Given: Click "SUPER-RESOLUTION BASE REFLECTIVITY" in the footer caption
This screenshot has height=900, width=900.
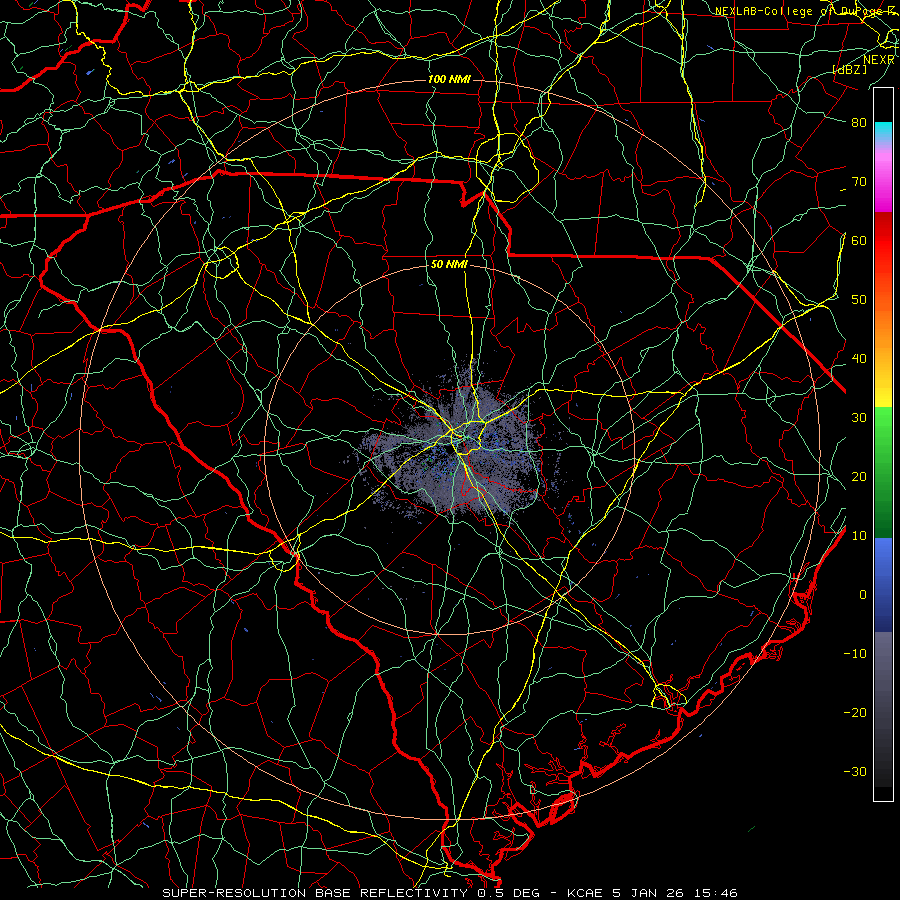Looking at the screenshot, I should pyautogui.click(x=315, y=893).
